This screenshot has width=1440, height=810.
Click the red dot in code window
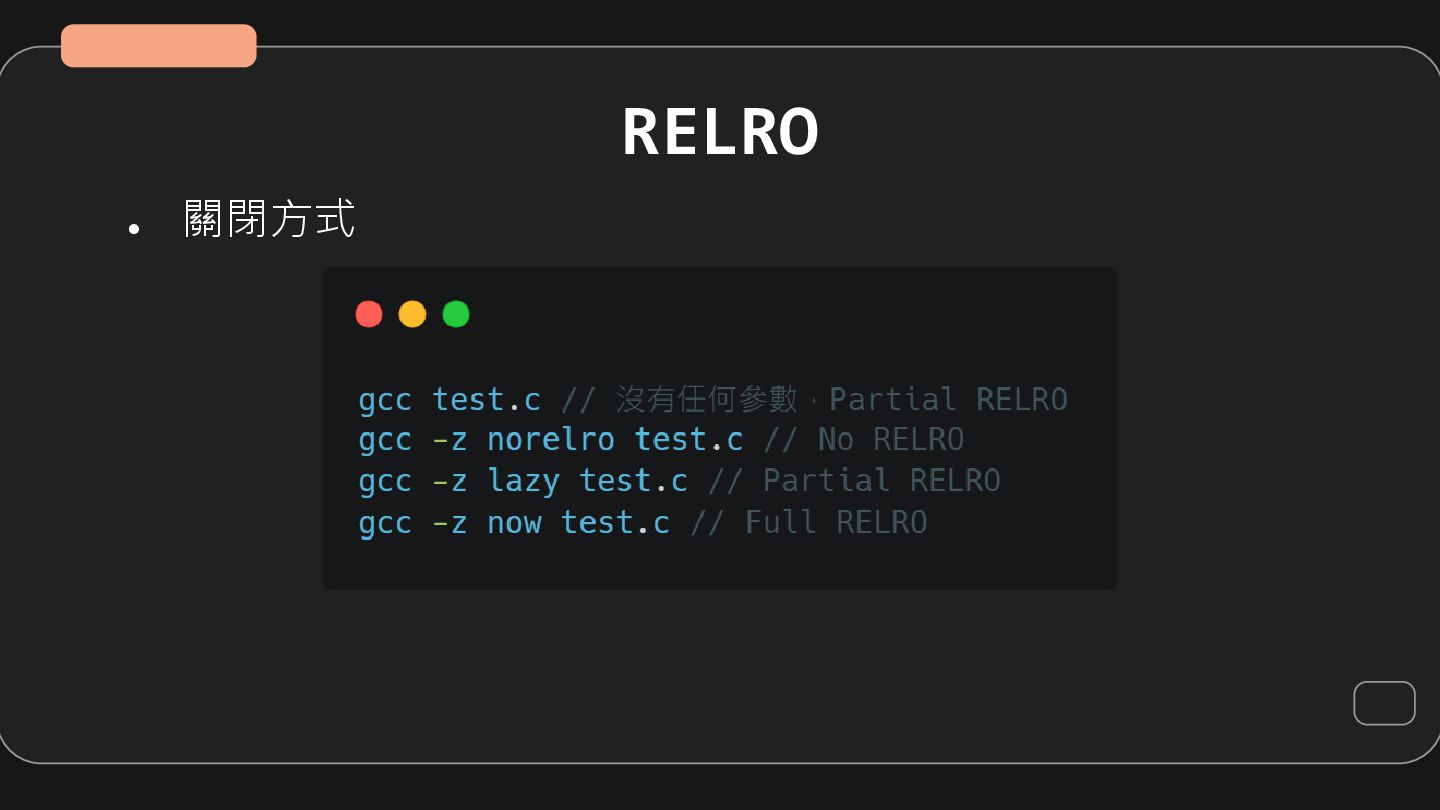[x=369, y=314]
